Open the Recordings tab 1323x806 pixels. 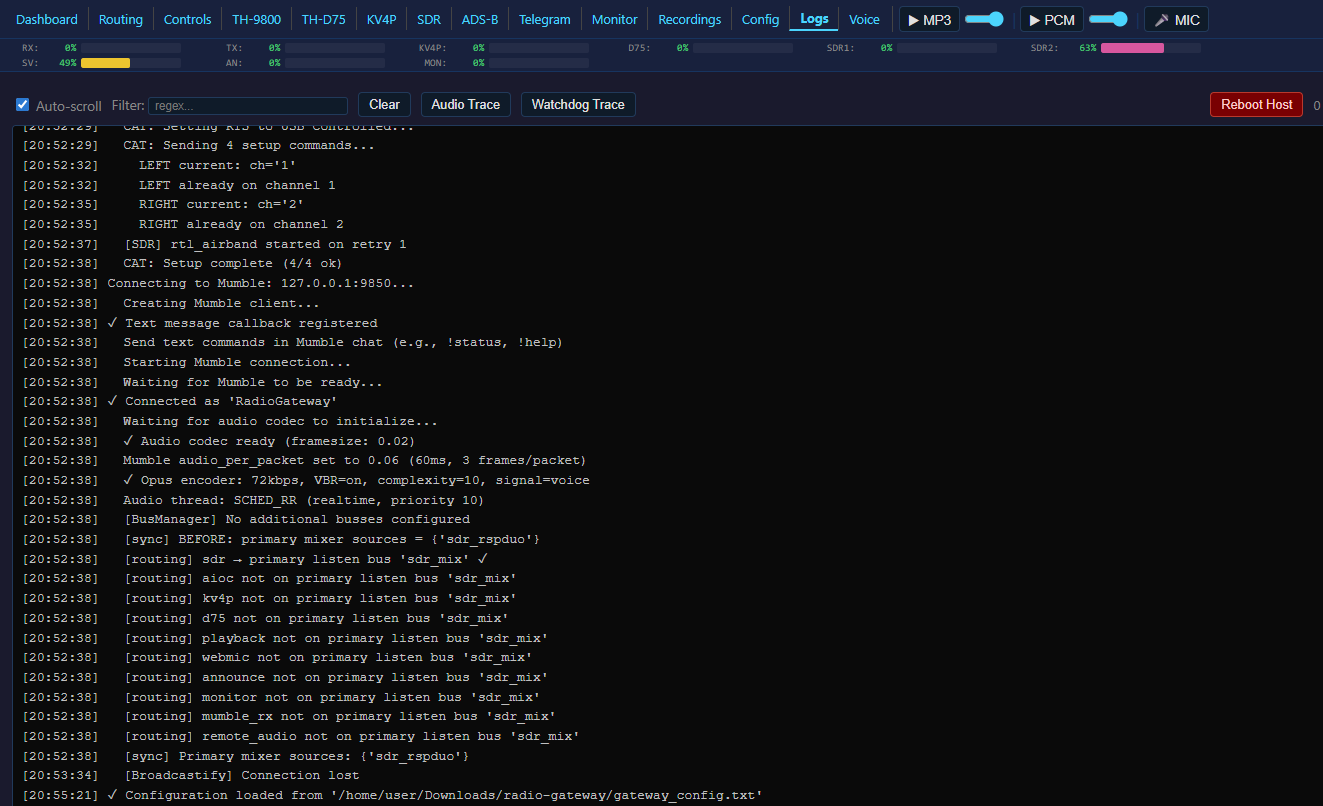pos(690,19)
